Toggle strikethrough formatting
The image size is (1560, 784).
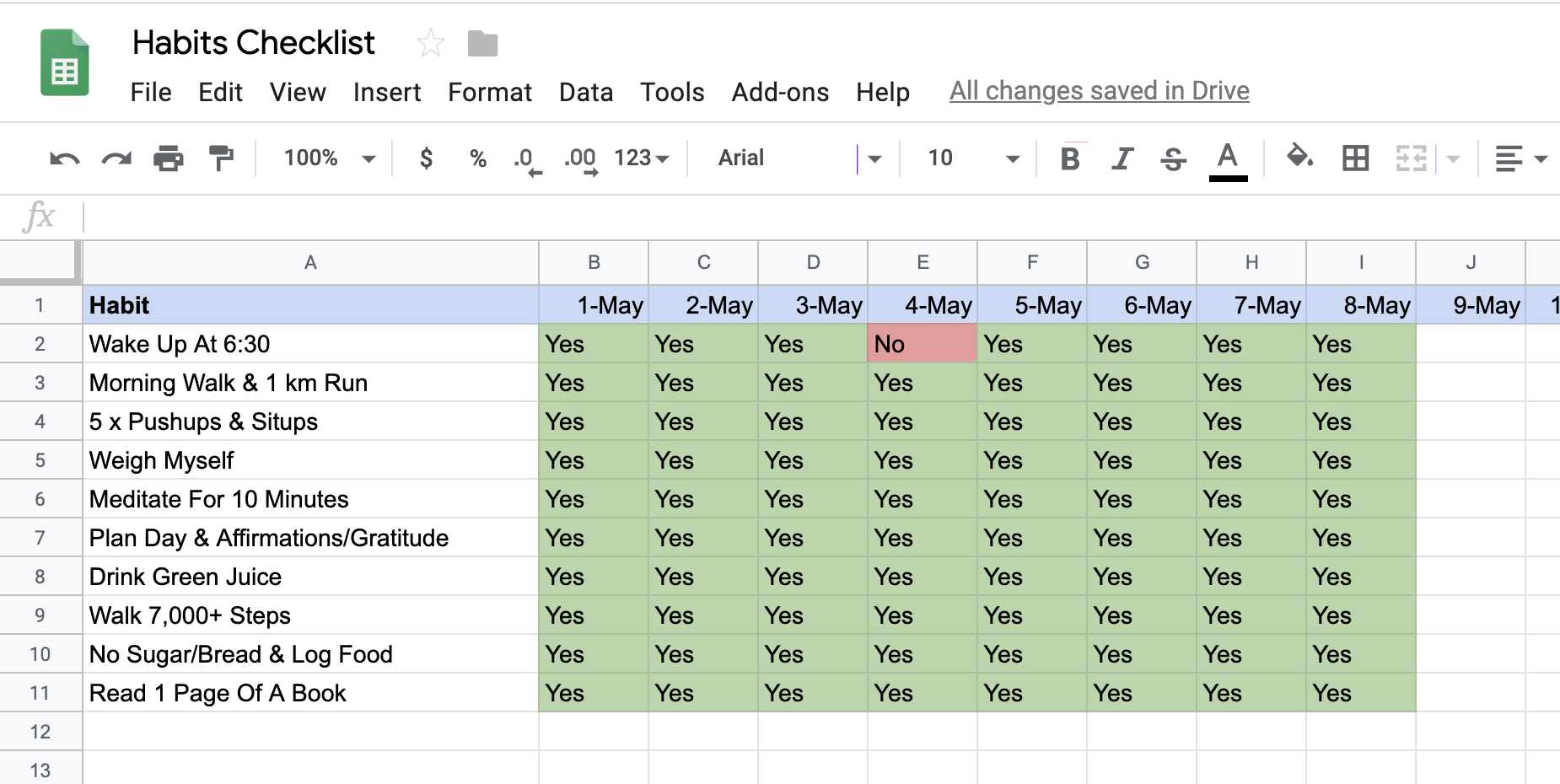point(1173,158)
